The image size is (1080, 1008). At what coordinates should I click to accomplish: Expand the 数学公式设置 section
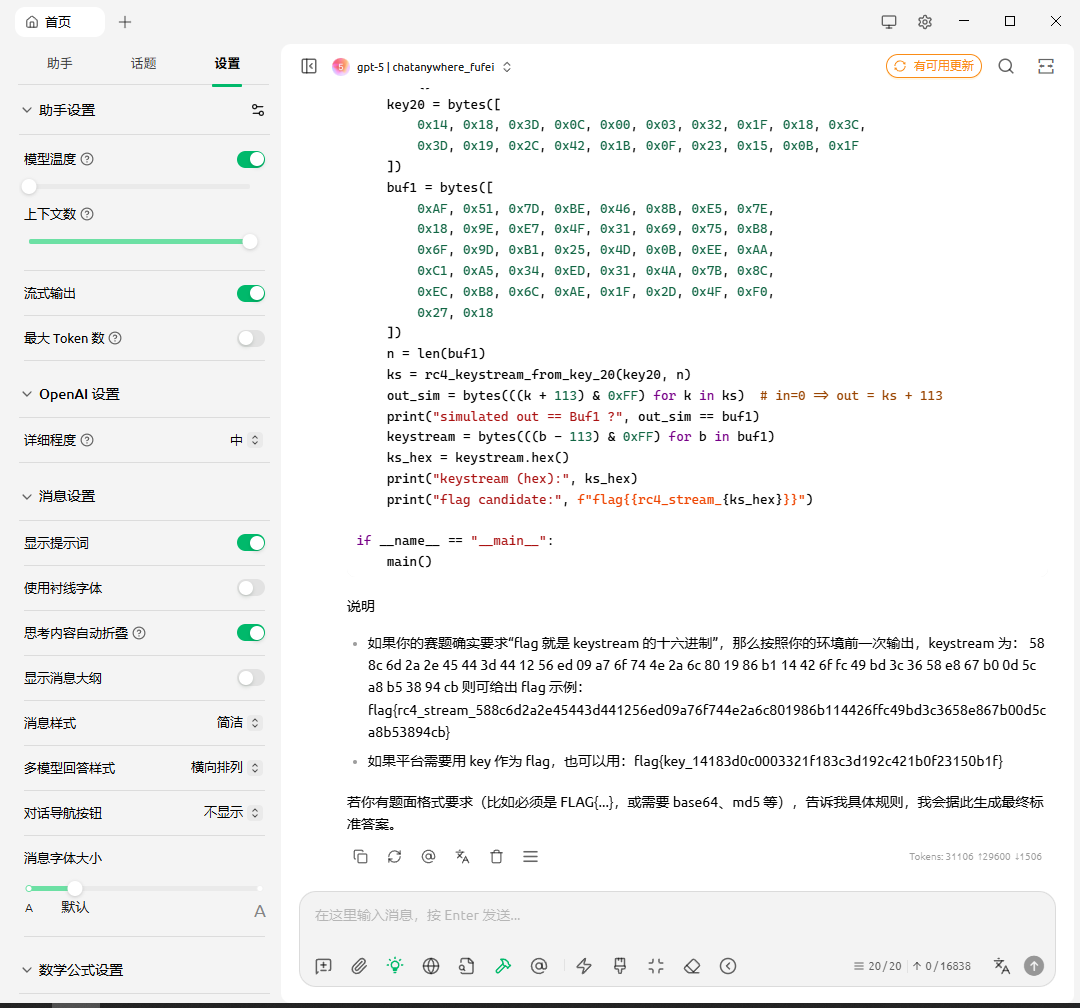click(80, 970)
